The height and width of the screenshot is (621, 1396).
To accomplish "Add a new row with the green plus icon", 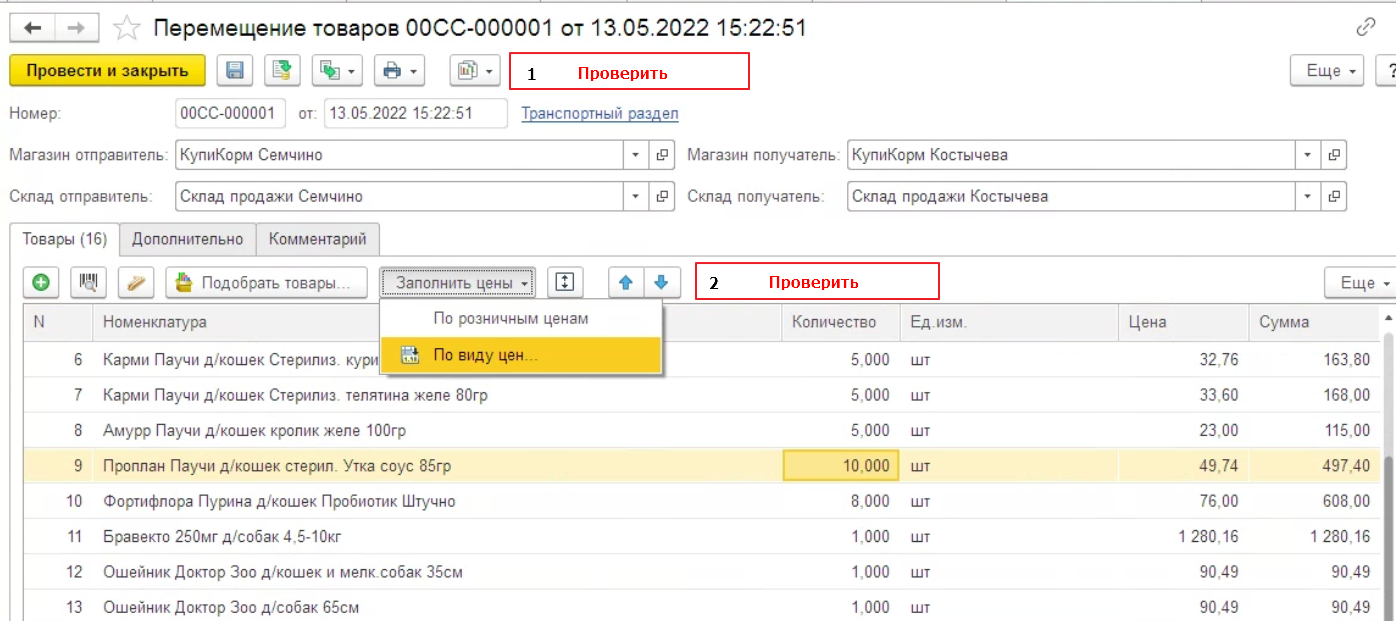I will pos(41,283).
